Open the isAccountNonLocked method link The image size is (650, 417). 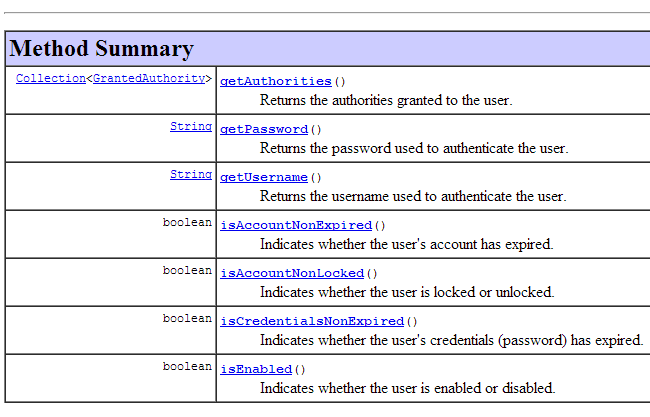[292, 273]
